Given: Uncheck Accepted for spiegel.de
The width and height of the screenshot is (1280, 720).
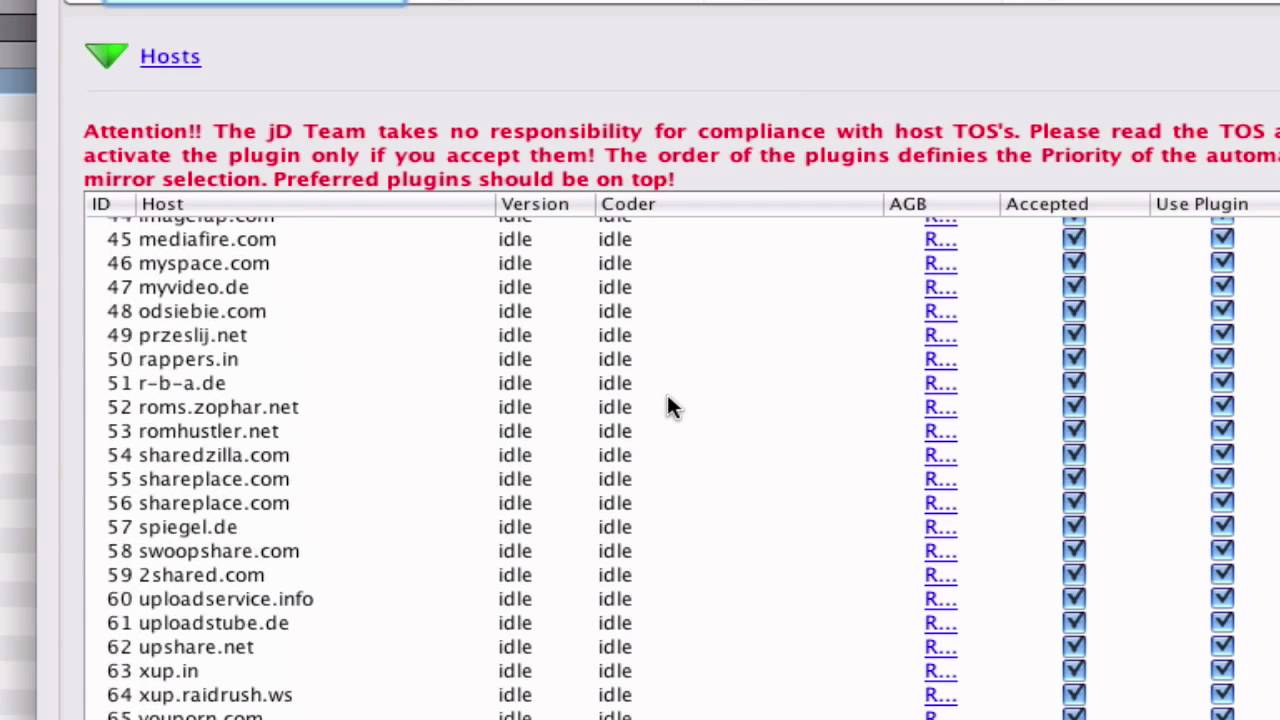Looking at the screenshot, I should 1074,526.
